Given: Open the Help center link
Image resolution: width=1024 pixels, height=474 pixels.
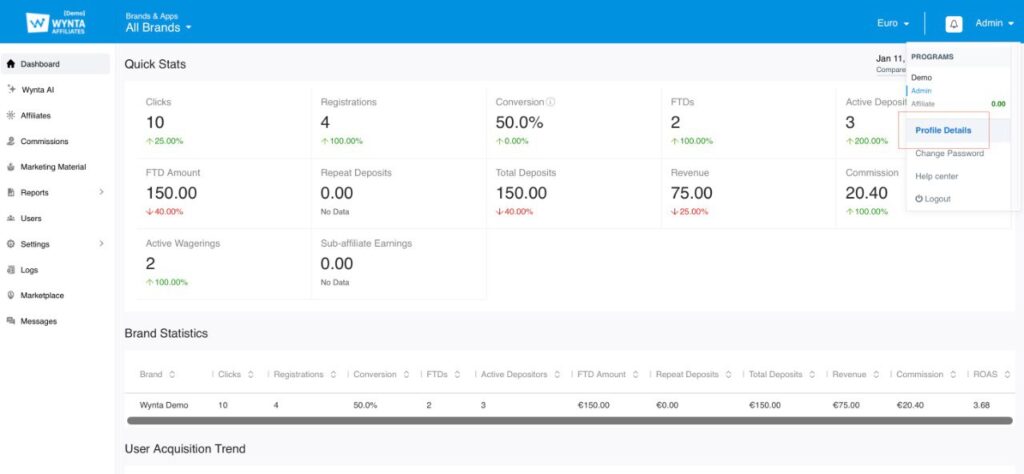Looking at the screenshot, I should [936, 176].
